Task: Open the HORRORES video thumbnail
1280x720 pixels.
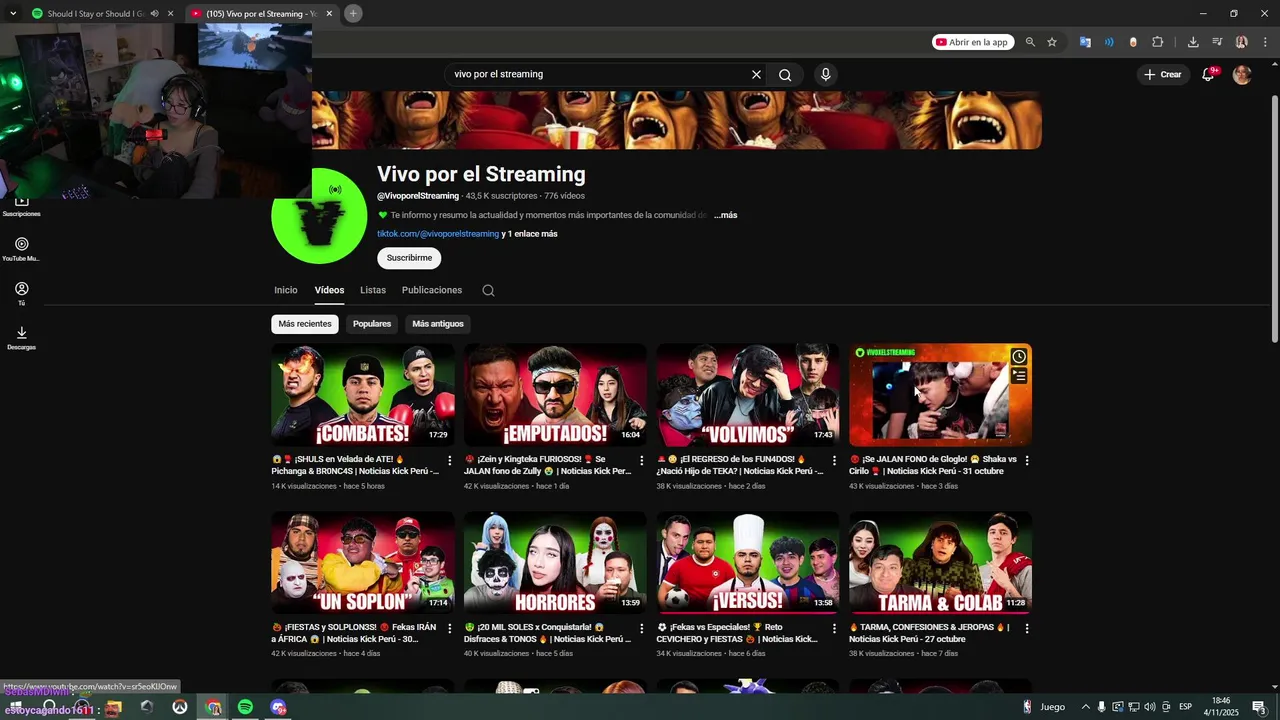Action: (555, 563)
